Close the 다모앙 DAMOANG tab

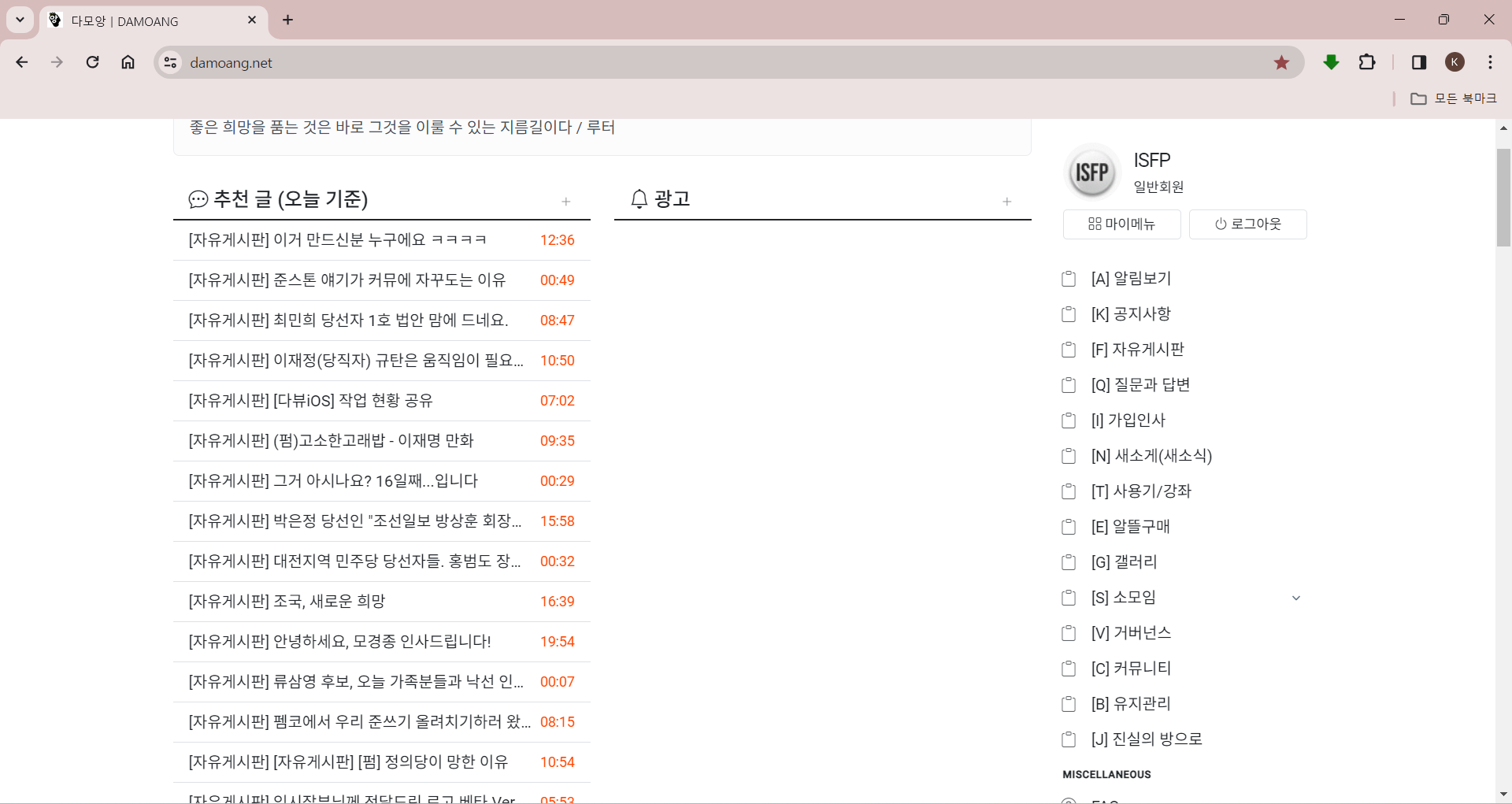252,20
